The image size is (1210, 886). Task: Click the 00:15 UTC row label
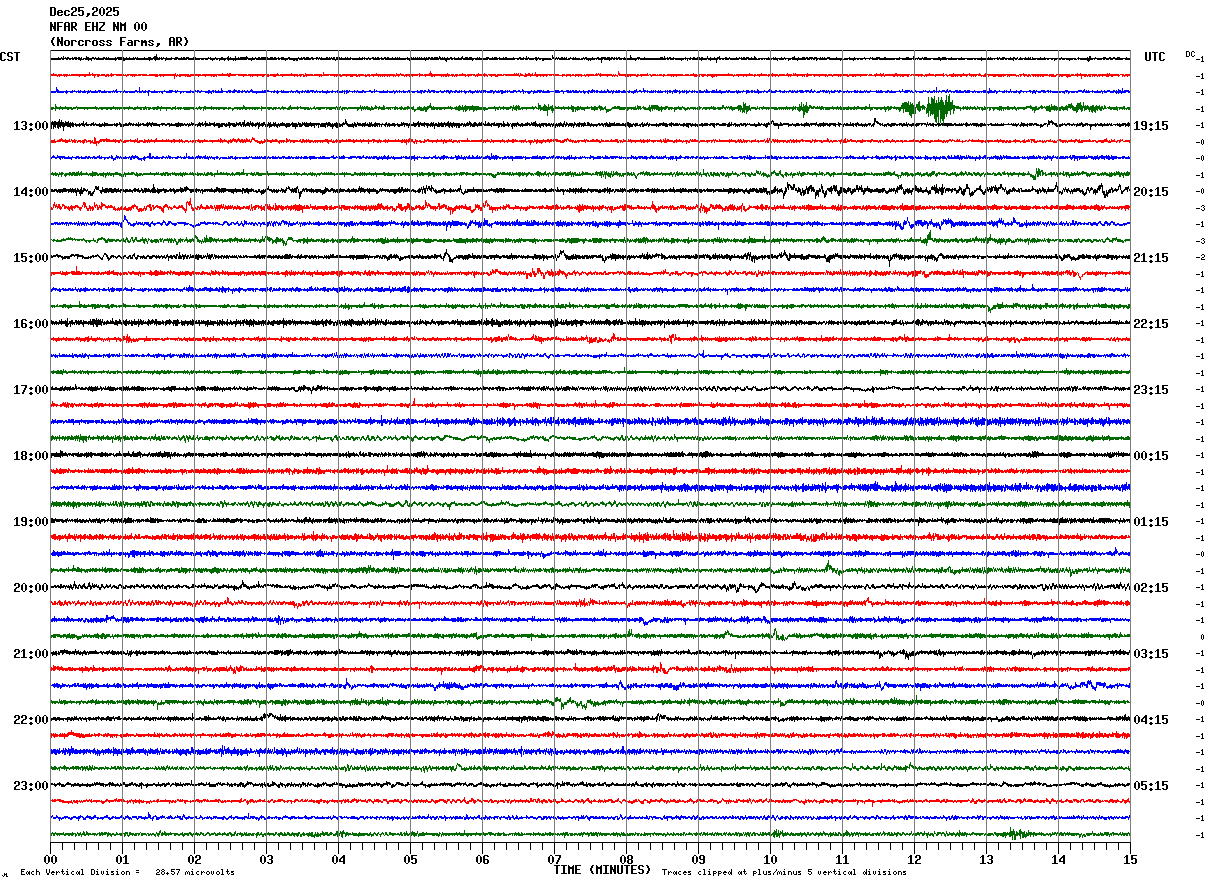point(1150,456)
